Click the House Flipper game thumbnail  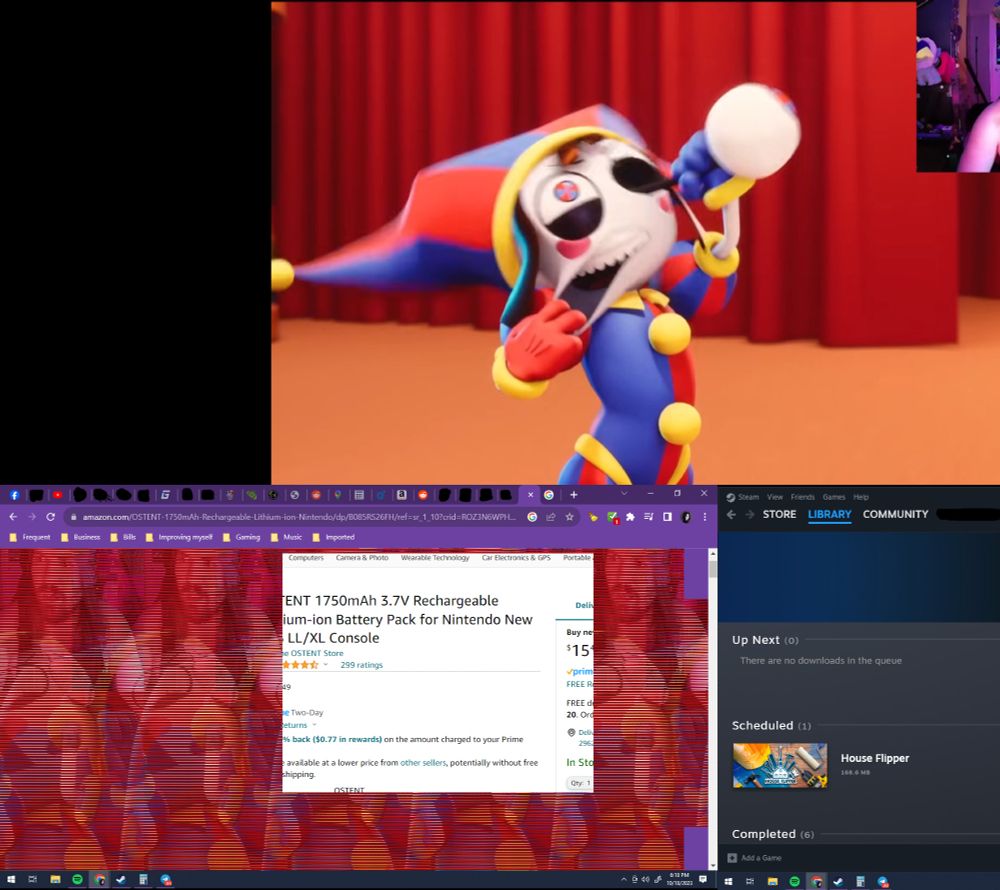tap(780, 765)
